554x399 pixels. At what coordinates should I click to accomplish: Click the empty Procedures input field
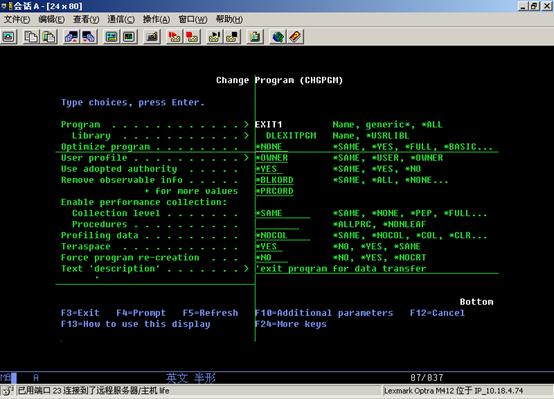pyautogui.click(x=277, y=224)
